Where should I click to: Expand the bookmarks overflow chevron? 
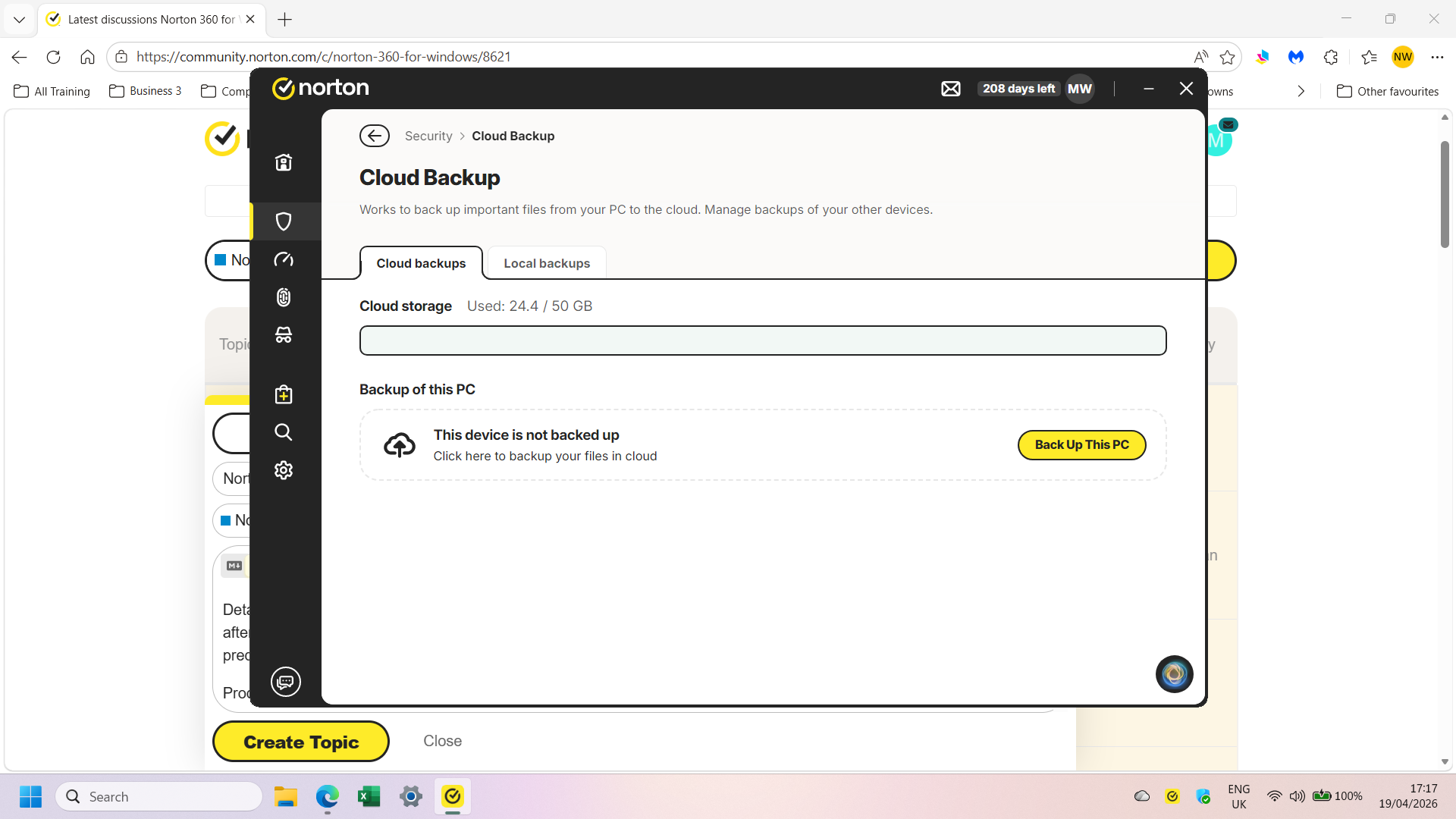click(1301, 91)
